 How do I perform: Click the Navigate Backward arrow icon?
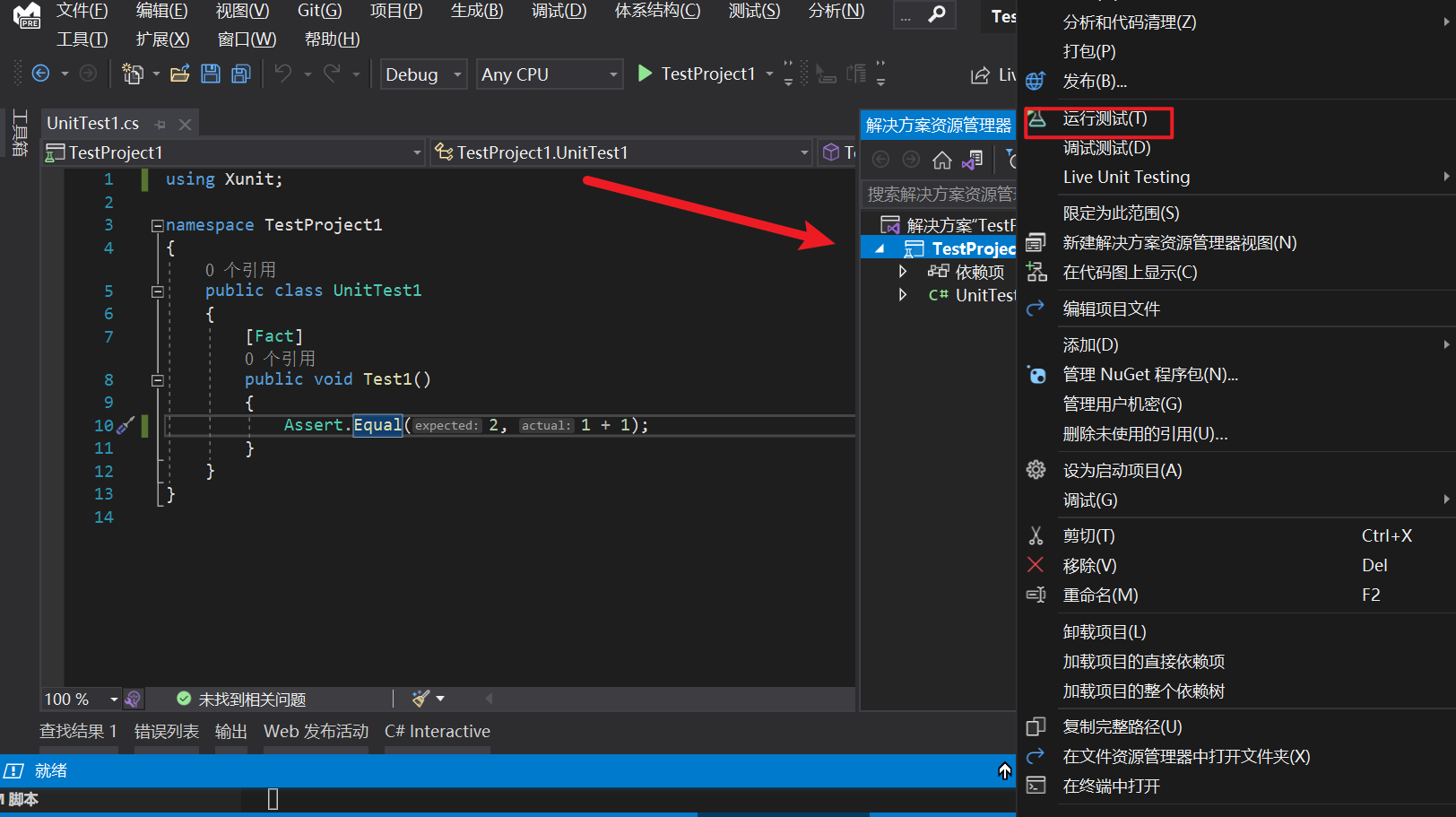40,74
